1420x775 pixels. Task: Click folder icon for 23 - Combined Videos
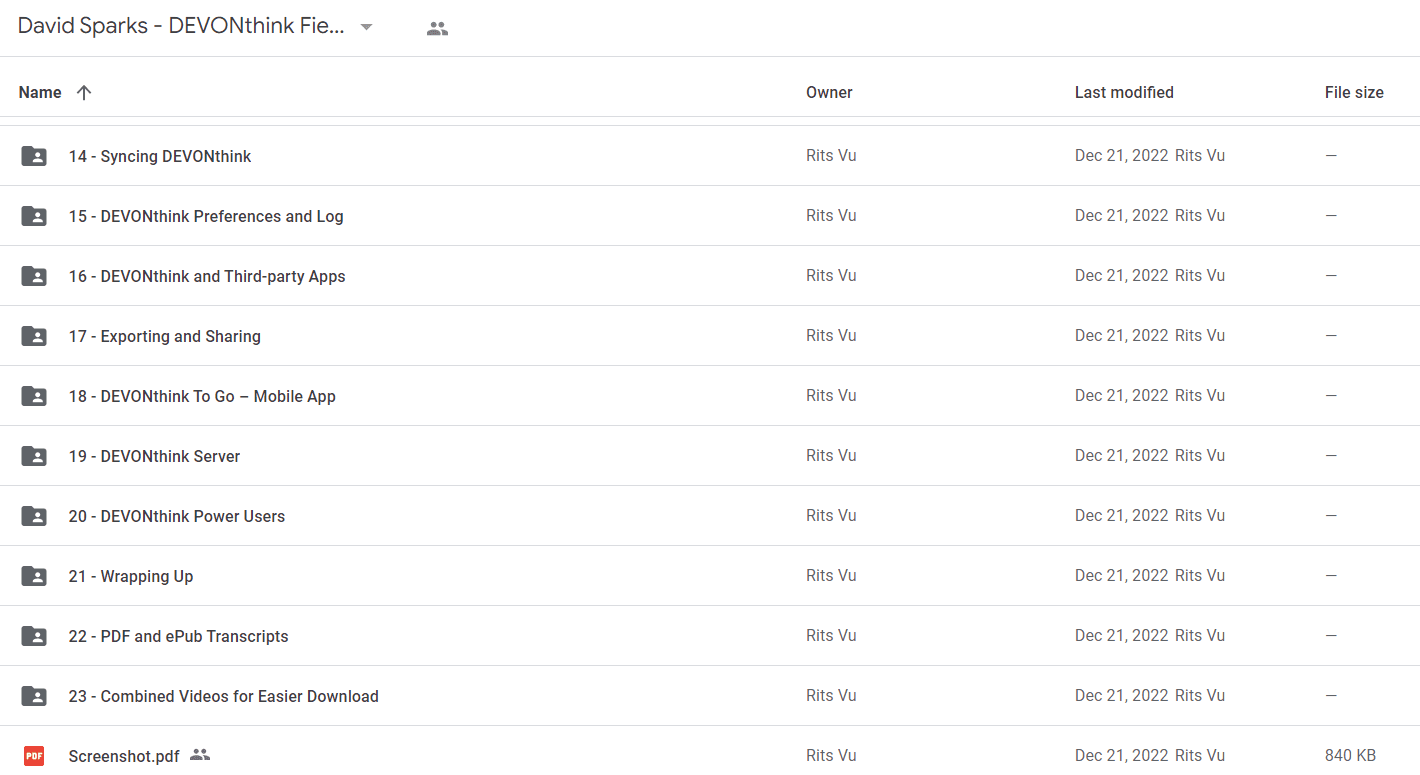[x=34, y=696]
